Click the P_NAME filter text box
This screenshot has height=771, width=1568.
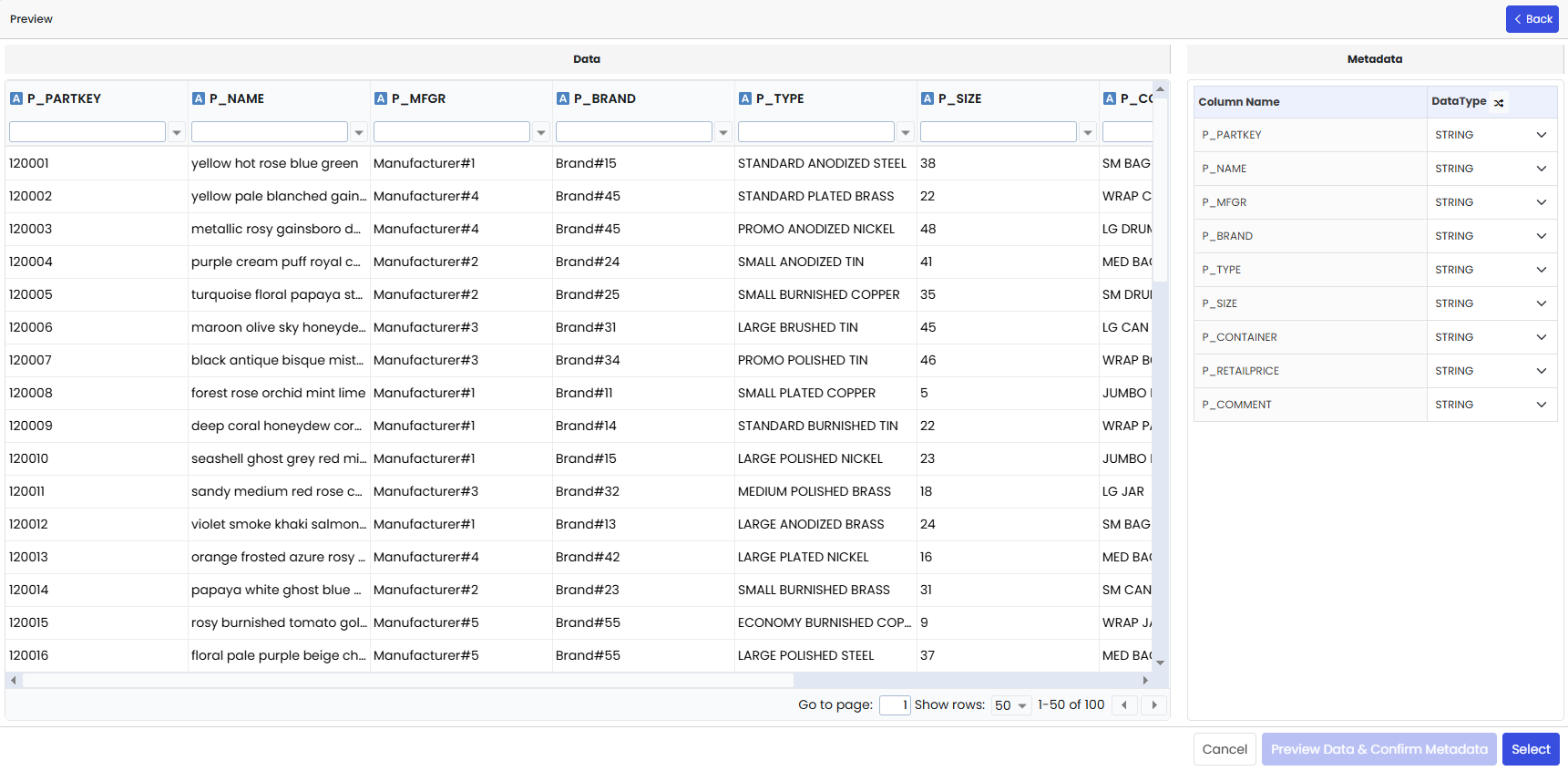(x=270, y=132)
